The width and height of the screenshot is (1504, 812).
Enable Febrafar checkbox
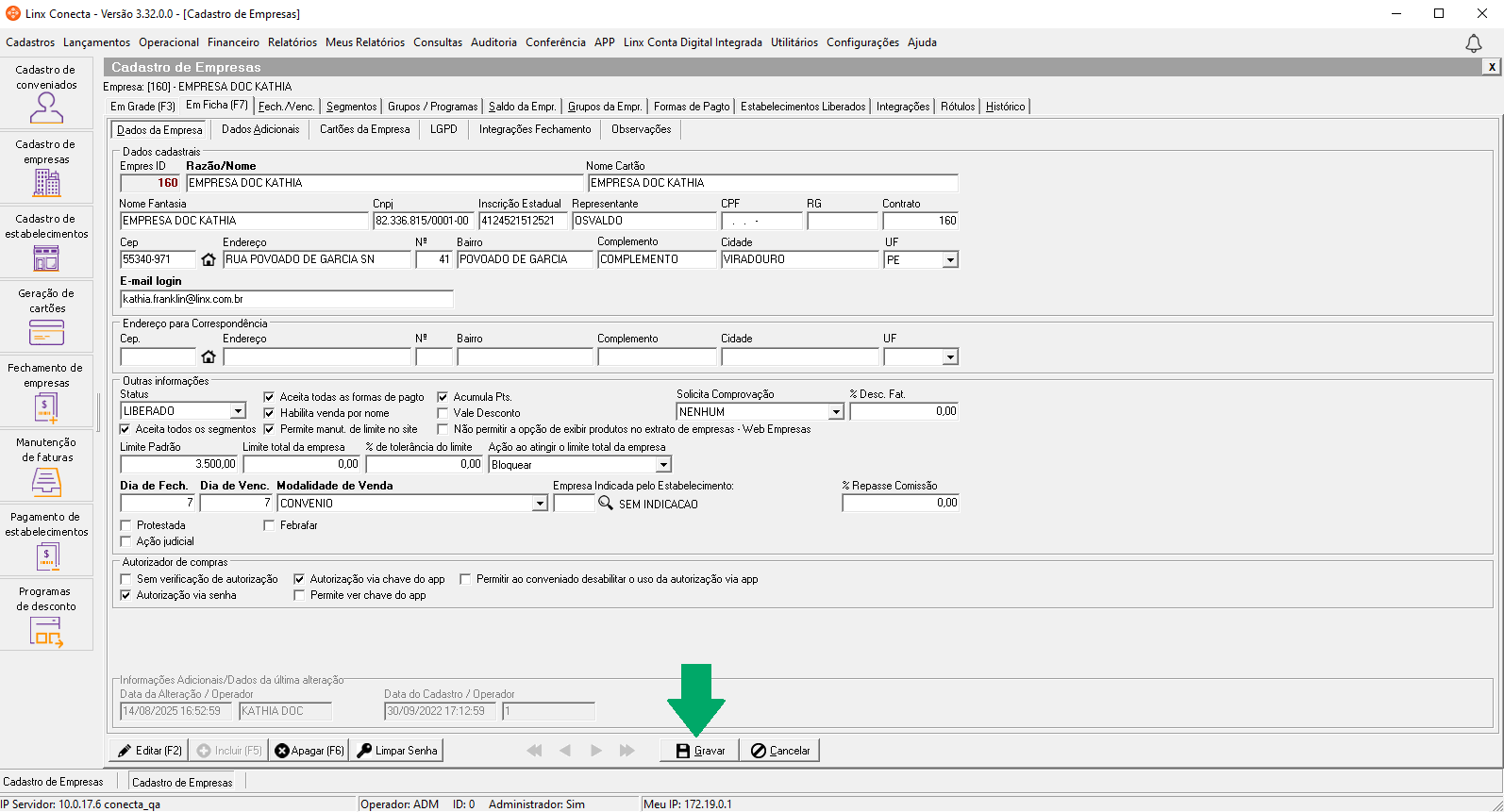pos(269,525)
